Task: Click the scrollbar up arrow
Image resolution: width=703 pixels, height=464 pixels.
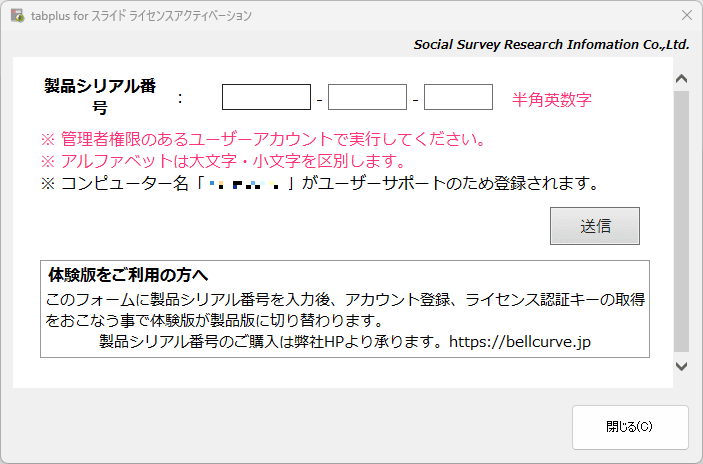Action: pyautogui.click(x=681, y=78)
